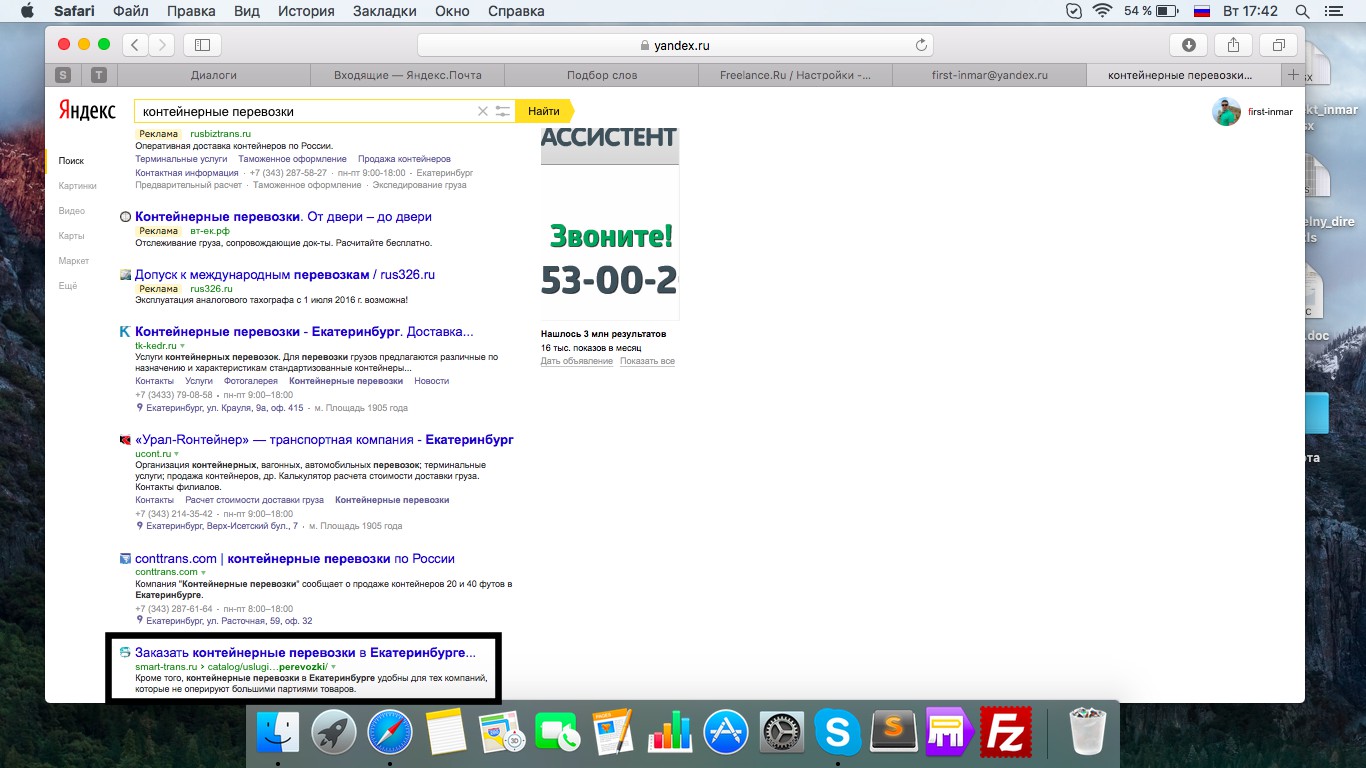Switch to the Freelance.Ru / Настройки tab

coord(795,75)
